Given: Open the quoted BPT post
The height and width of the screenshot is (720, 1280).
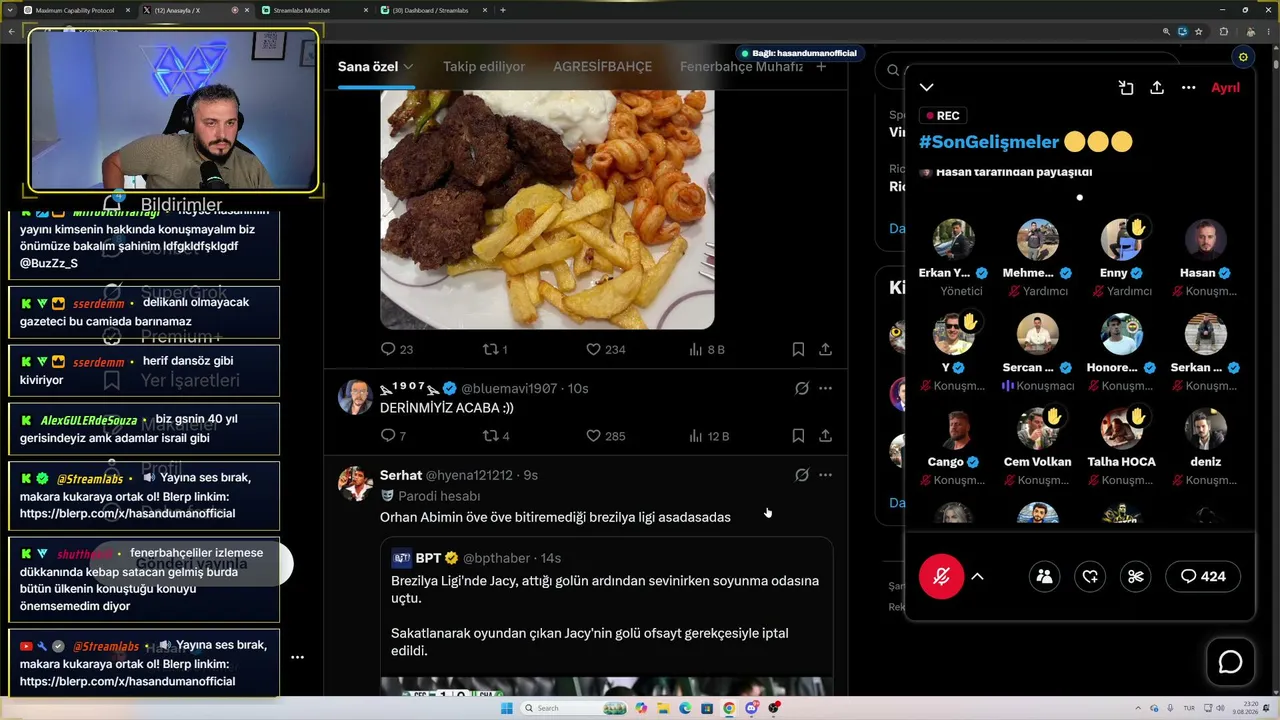Looking at the screenshot, I should (x=606, y=617).
